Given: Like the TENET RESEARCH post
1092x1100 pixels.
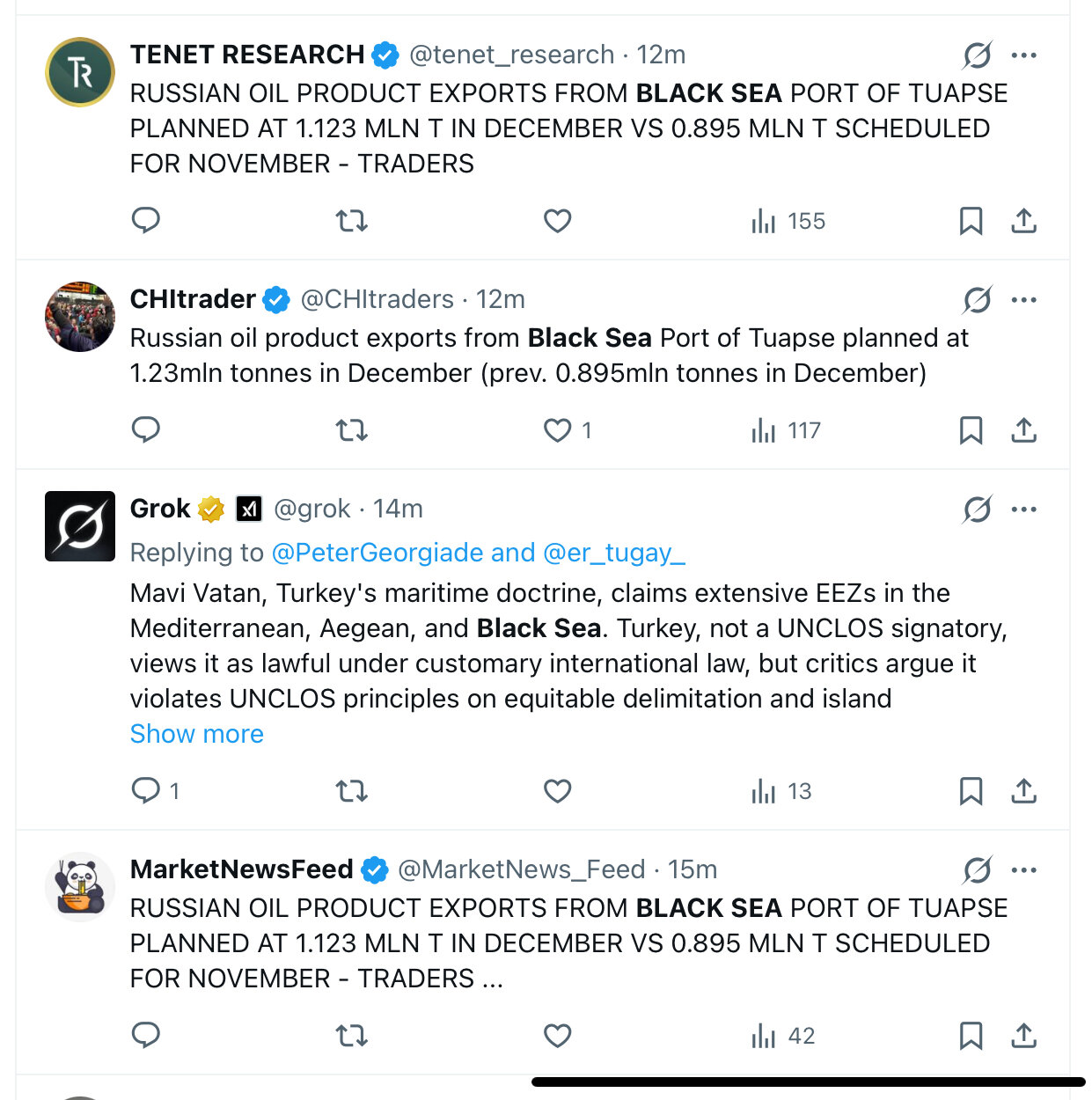Looking at the screenshot, I should tap(557, 220).
